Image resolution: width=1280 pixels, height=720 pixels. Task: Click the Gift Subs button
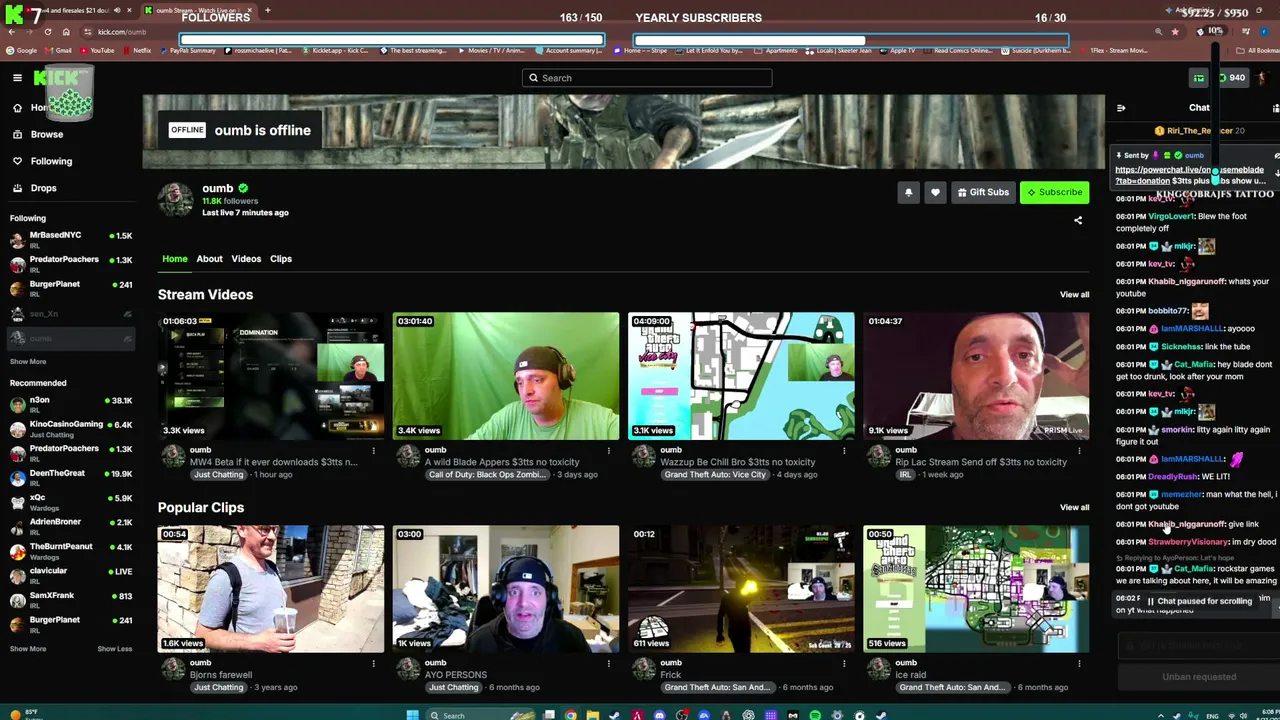tap(983, 192)
